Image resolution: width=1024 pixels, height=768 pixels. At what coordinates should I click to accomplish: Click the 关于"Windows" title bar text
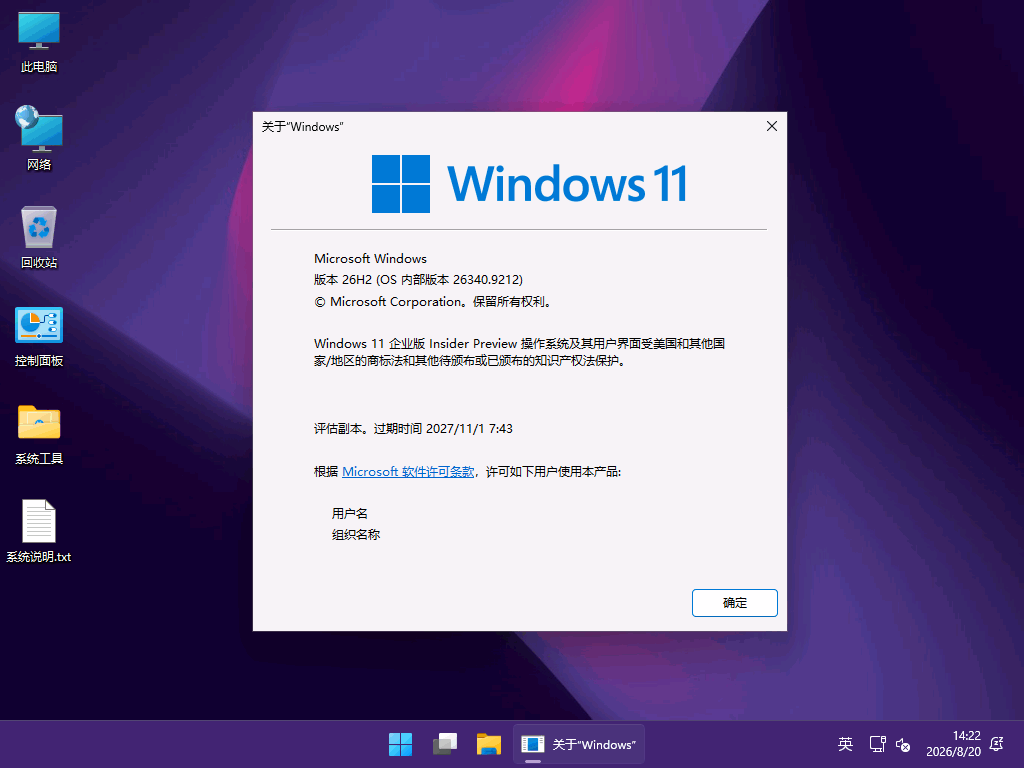pos(302,127)
